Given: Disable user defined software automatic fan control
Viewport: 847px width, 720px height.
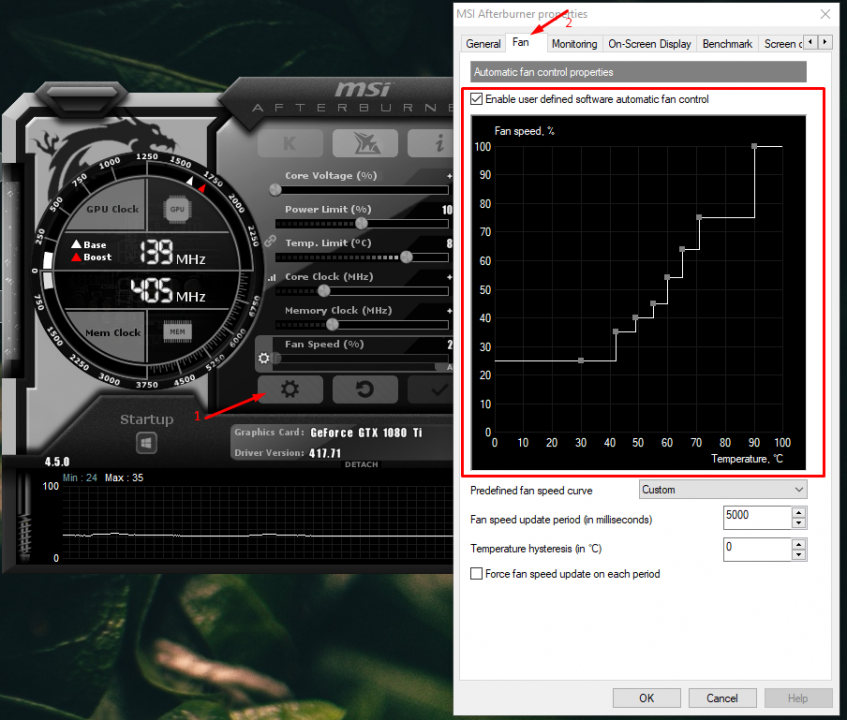Looking at the screenshot, I should pyautogui.click(x=476, y=99).
